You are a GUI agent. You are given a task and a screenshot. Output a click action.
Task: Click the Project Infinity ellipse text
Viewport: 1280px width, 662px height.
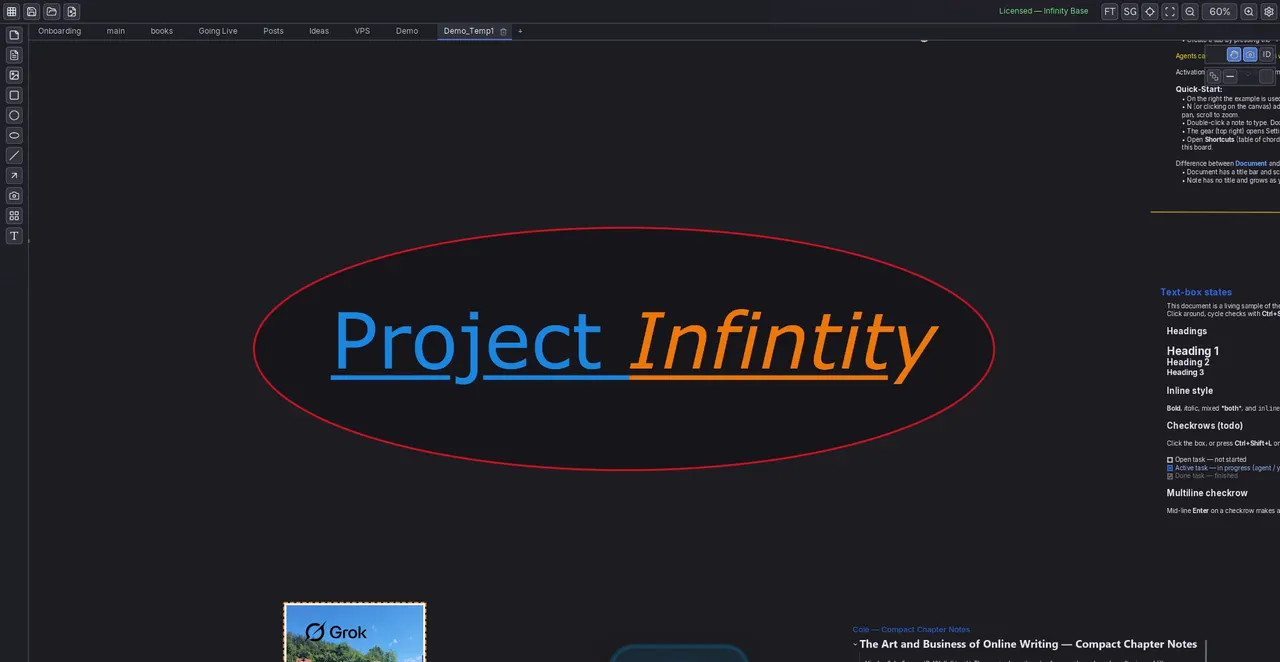(633, 346)
